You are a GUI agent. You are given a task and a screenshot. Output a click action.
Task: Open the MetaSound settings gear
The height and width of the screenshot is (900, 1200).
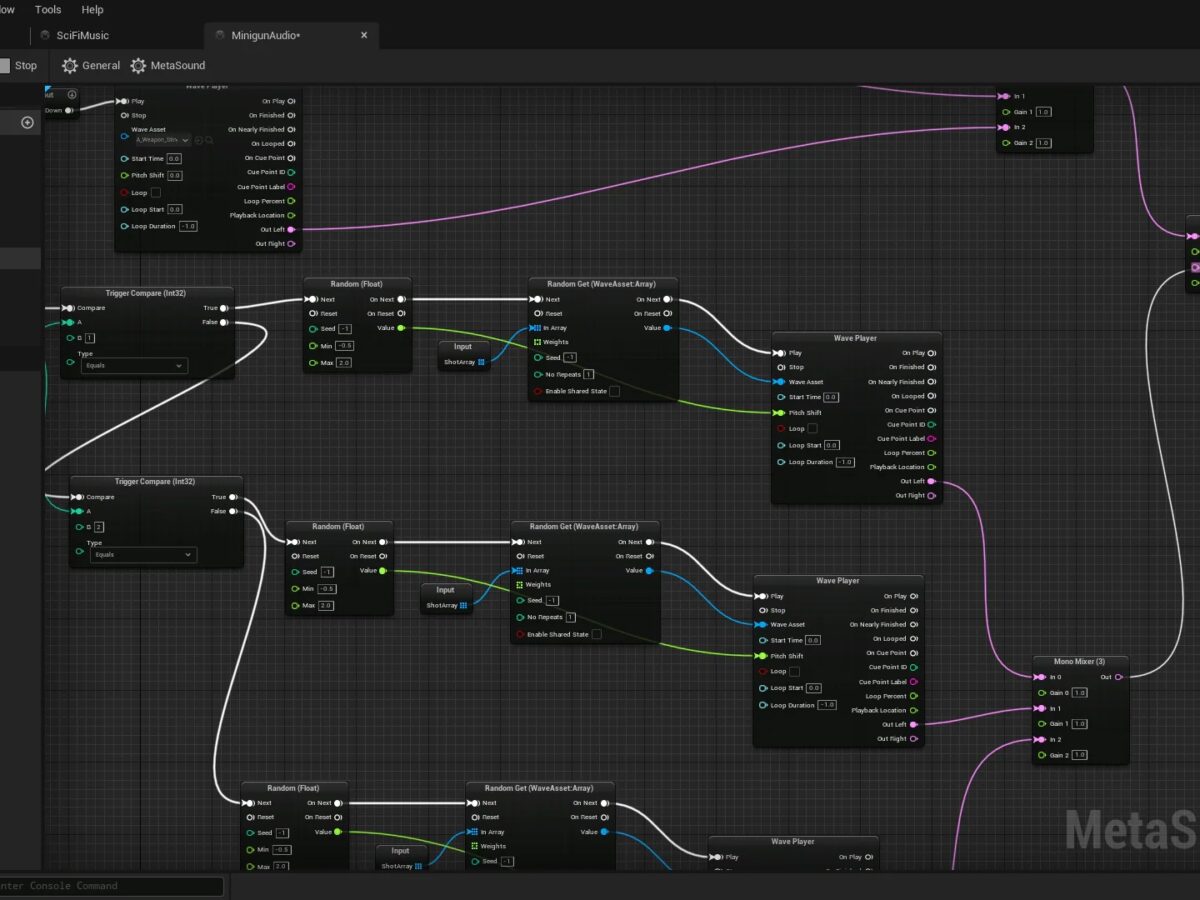coord(138,66)
